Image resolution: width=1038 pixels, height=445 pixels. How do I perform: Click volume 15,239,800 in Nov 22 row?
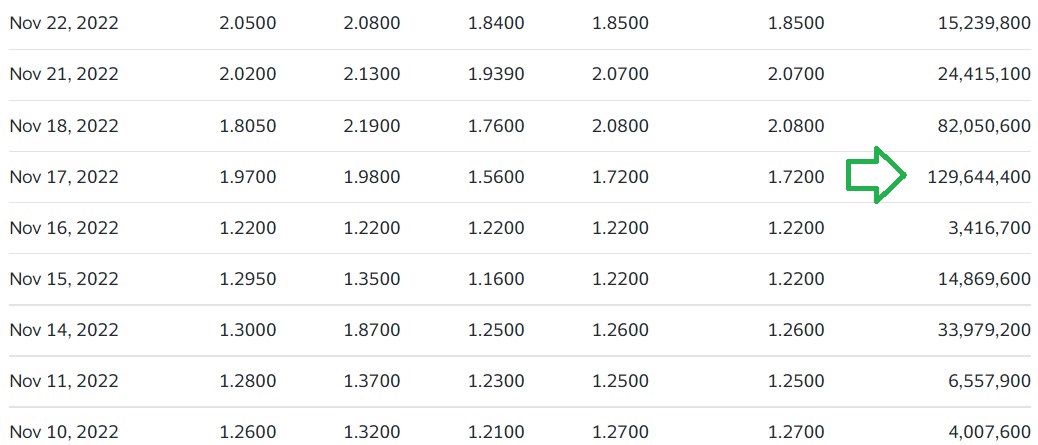pyautogui.click(x=984, y=23)
